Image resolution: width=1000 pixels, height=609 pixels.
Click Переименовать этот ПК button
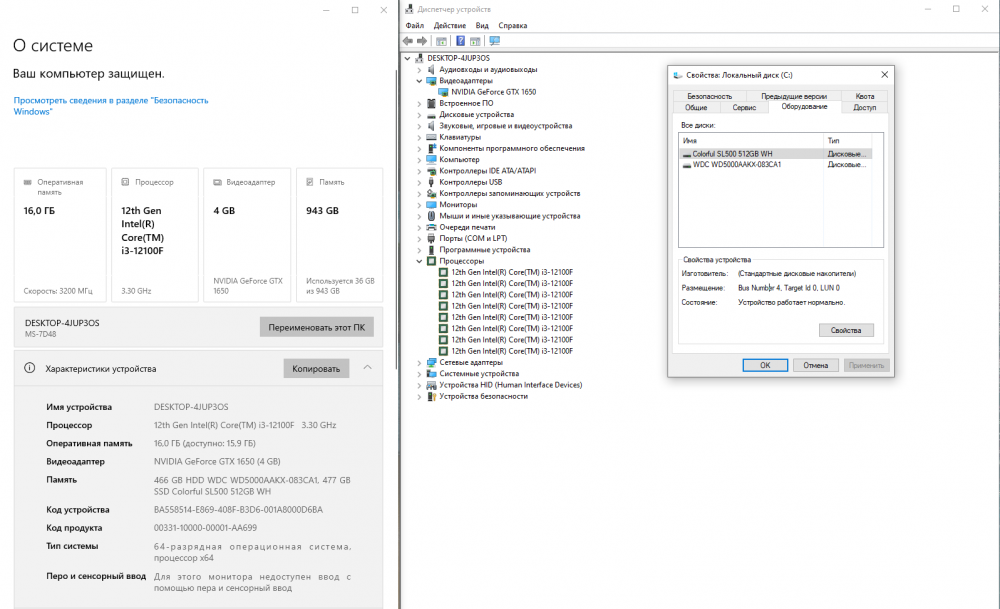pyautogui.click(x=316, y=327)
